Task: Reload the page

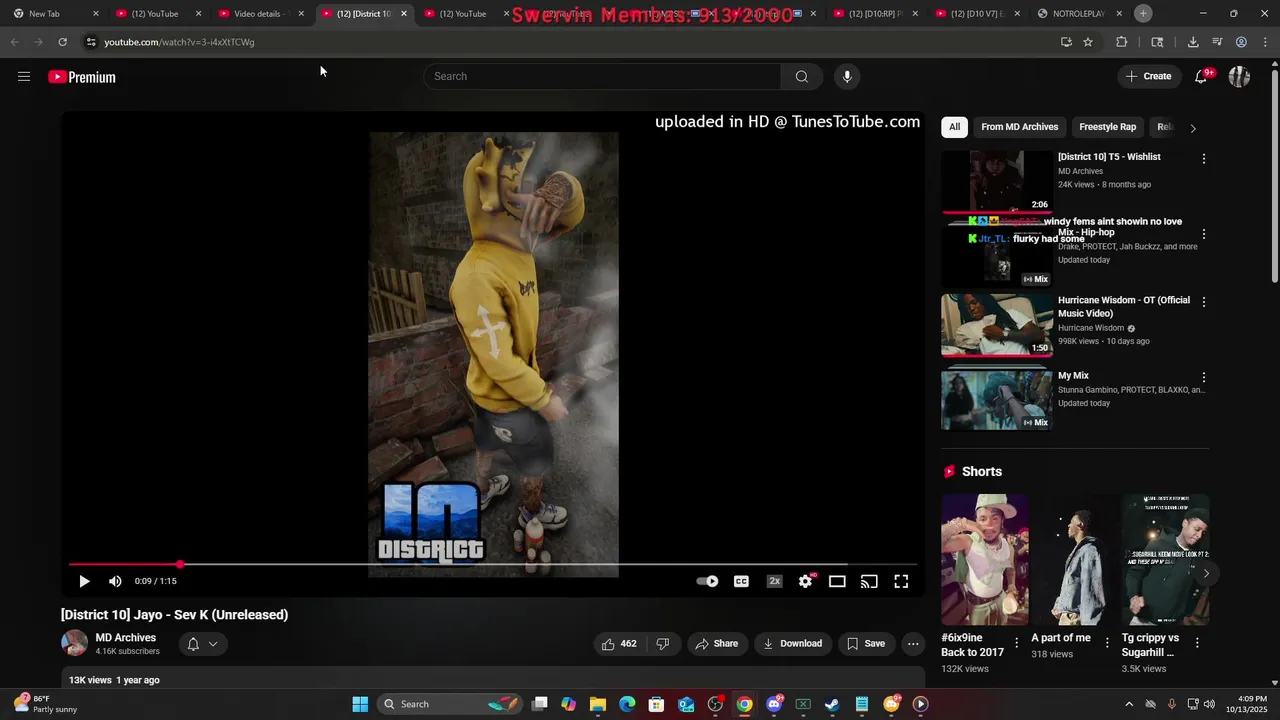Action: coord(62,42)
